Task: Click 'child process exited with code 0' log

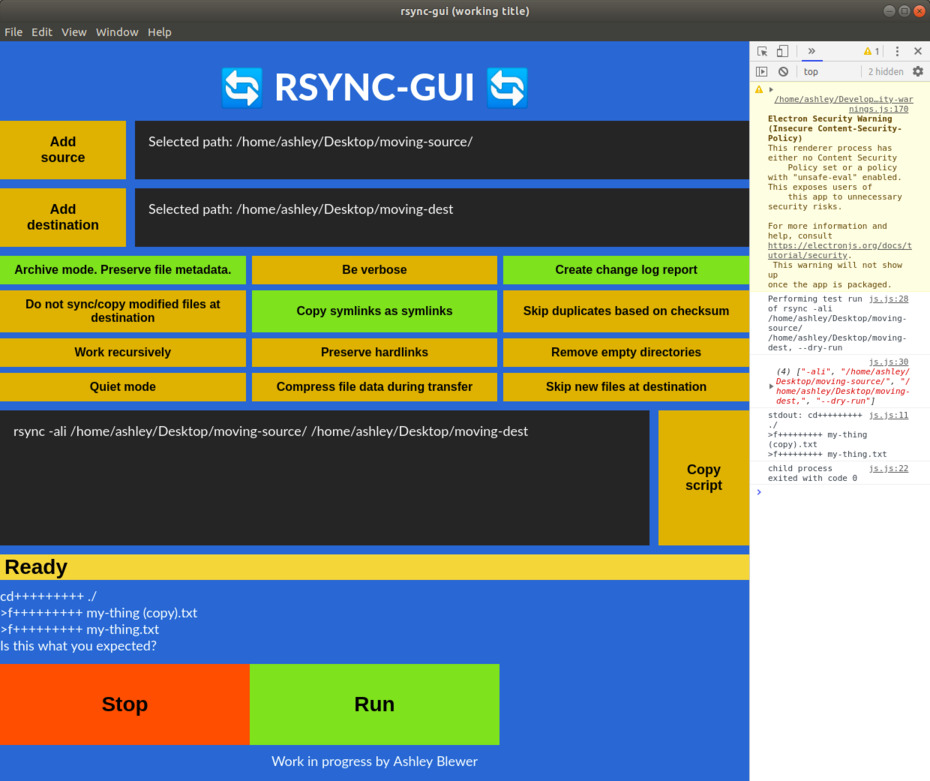Action: click(813, 473)
